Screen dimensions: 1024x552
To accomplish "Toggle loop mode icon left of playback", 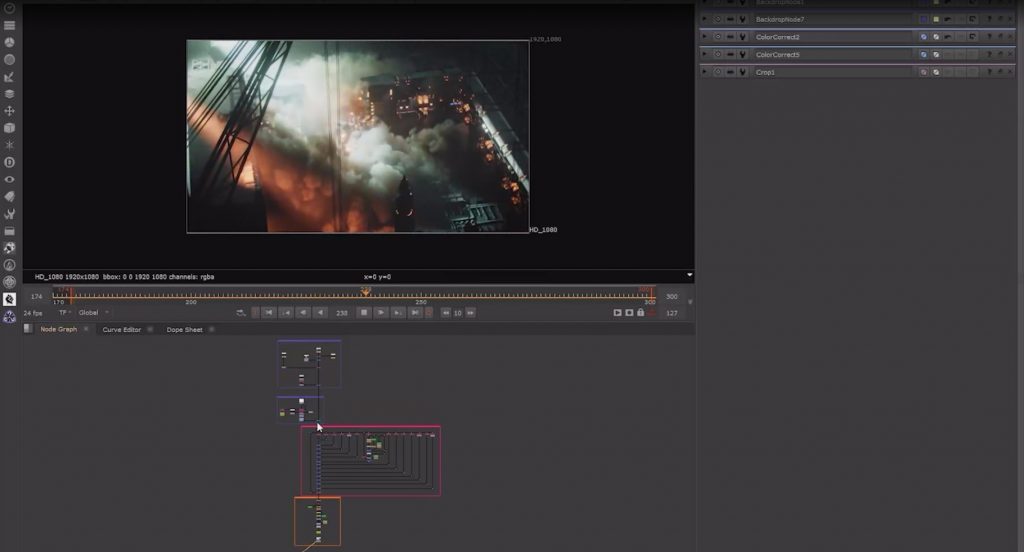I will point(241,313).
